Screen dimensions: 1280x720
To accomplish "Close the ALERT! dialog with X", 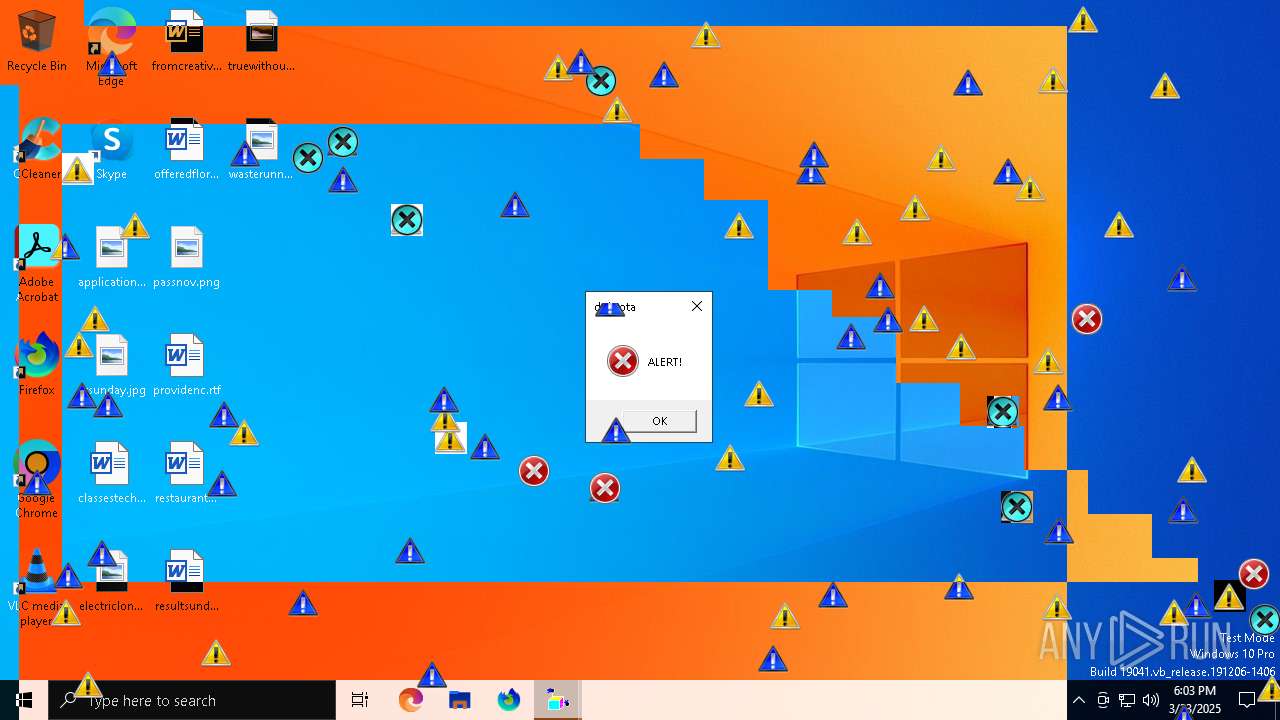I will [697, 306].
